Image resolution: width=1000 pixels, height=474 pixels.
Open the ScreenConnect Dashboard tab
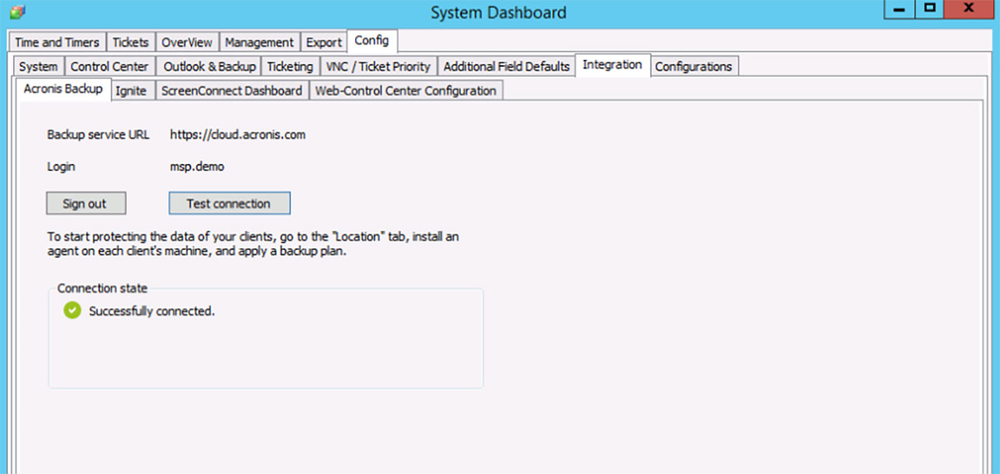point(232,91)
